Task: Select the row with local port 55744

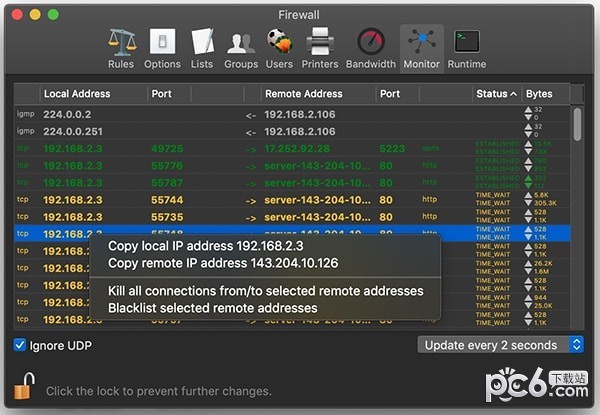Action: point(292,200)
